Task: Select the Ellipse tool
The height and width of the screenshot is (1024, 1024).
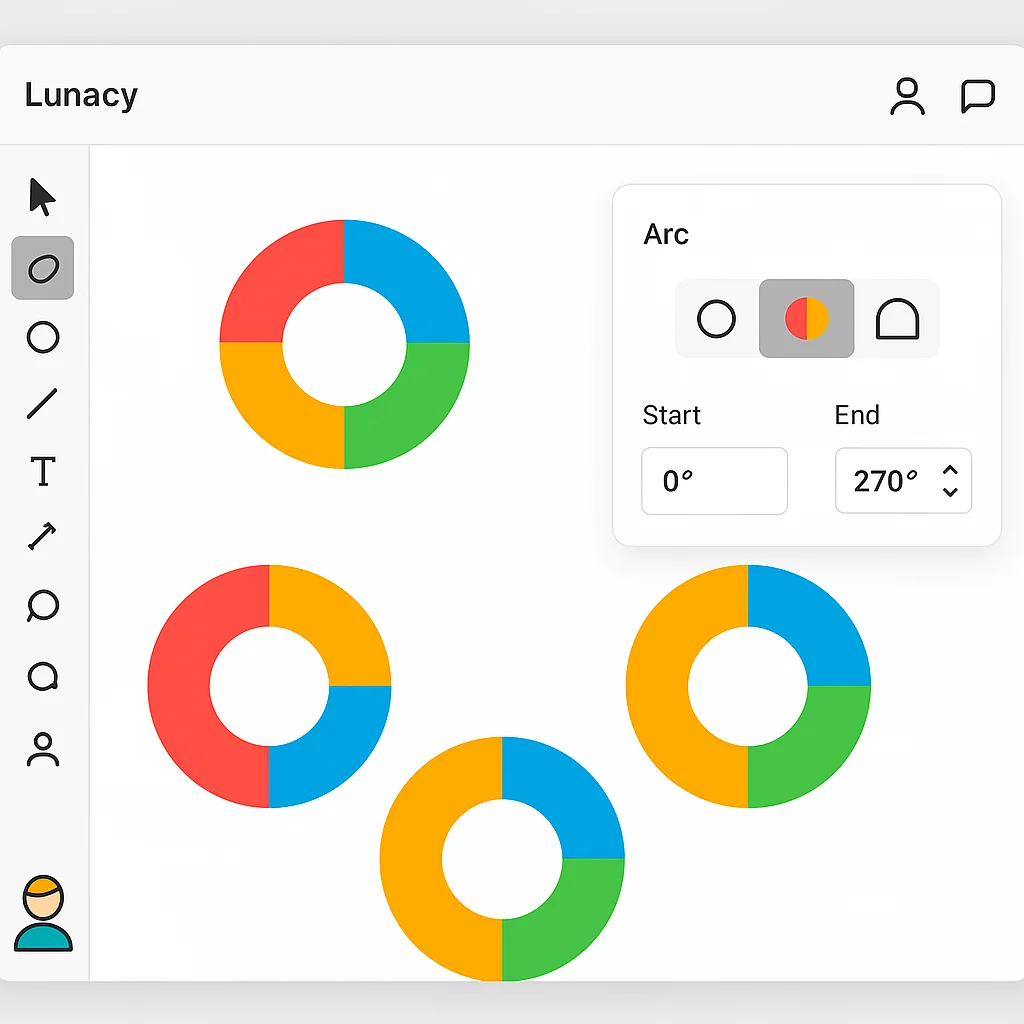Action: [42, 338]
